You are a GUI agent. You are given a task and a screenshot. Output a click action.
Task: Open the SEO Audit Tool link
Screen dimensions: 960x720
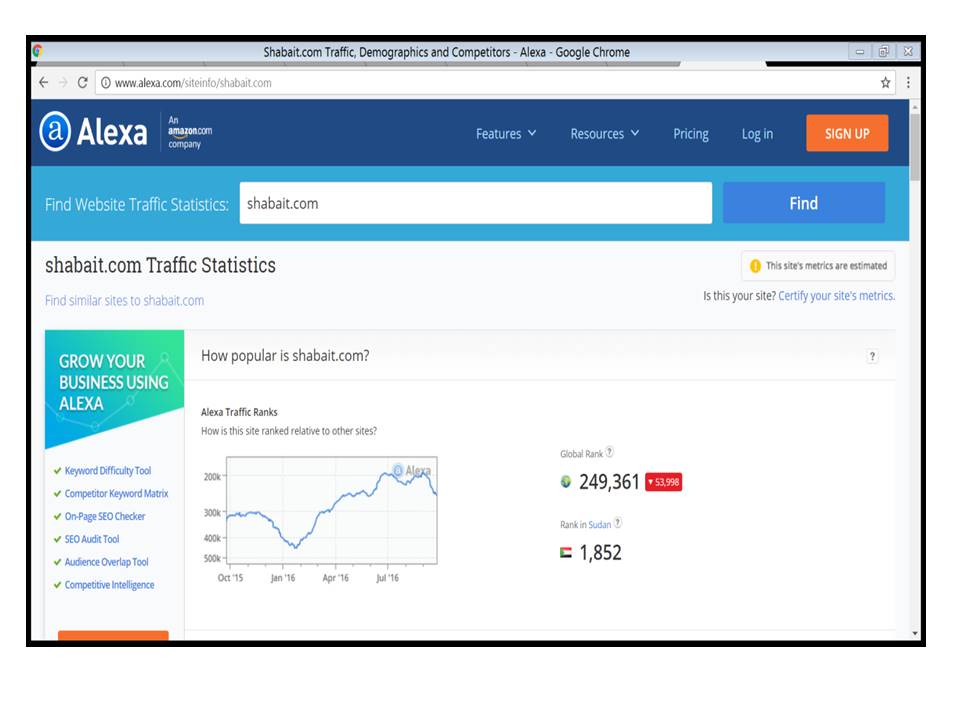tap(92, 539)
